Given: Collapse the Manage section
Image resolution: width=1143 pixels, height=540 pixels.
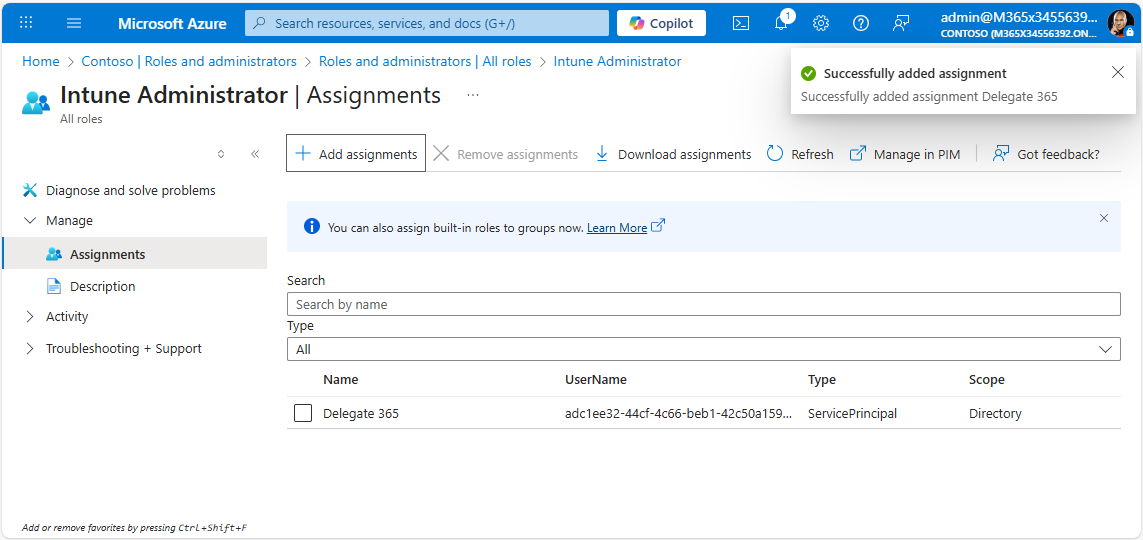Looking at the screenshot, I should tap(29, 221).
